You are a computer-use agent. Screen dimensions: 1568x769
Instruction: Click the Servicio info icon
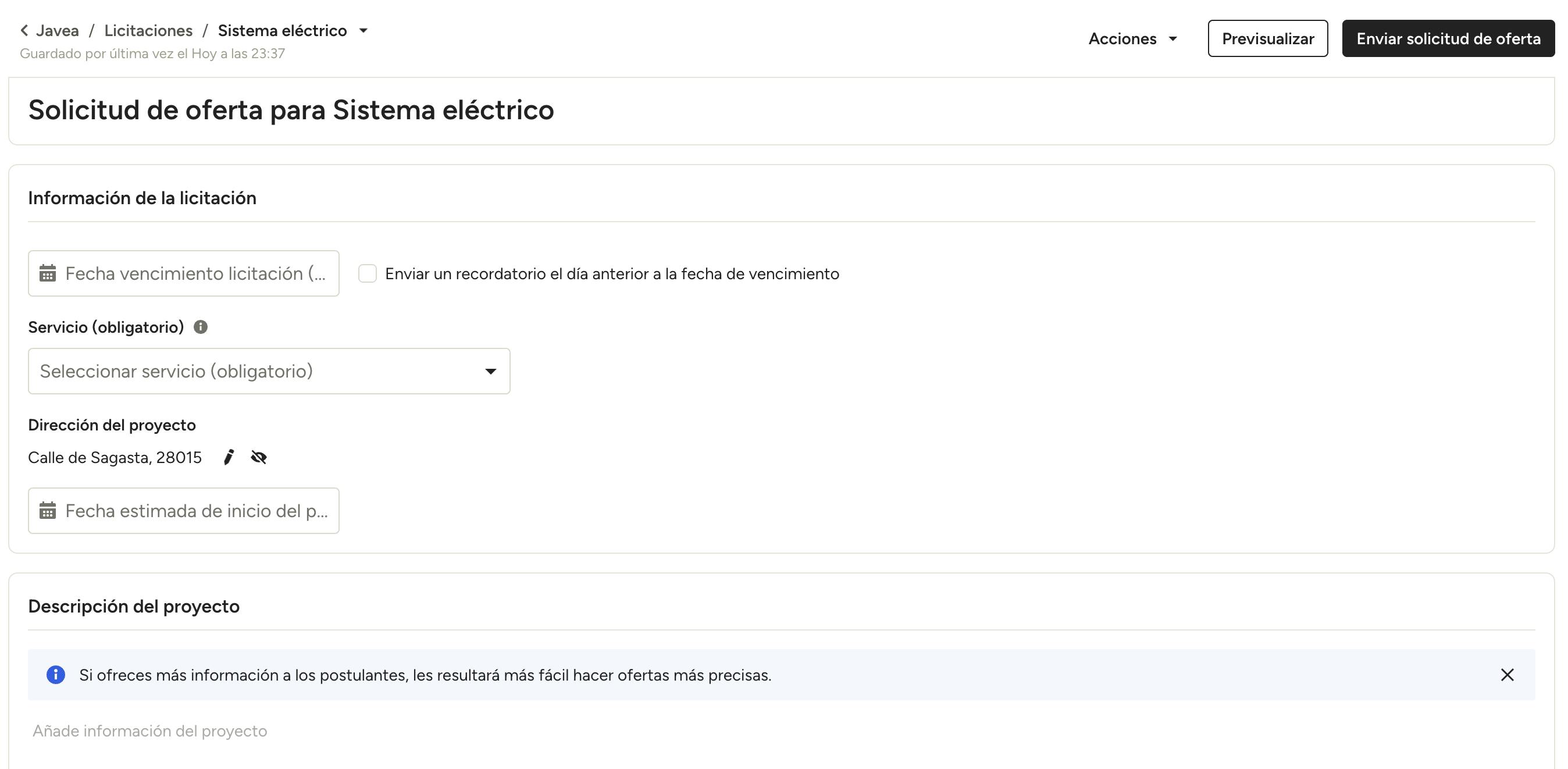200,327
